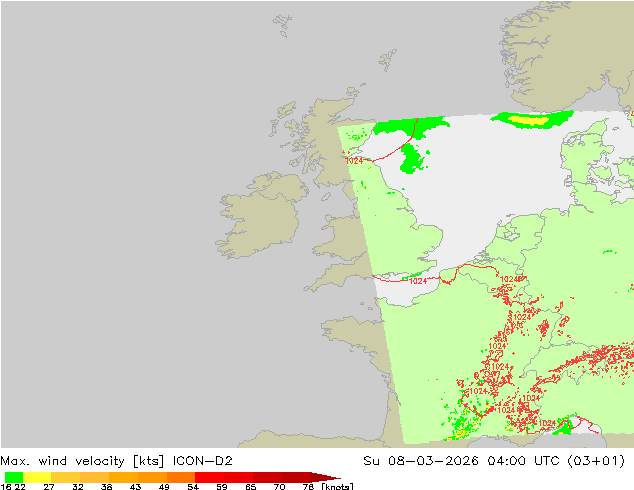The height and width of the screenshot is (490, 634).
Task: Click the legend value '54'
Action: click(x=193, y=487)
